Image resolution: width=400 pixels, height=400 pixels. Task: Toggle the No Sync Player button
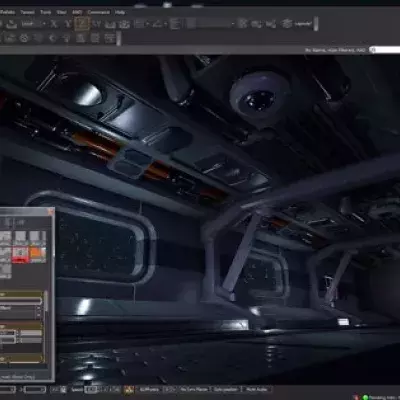tap(194, 389)
